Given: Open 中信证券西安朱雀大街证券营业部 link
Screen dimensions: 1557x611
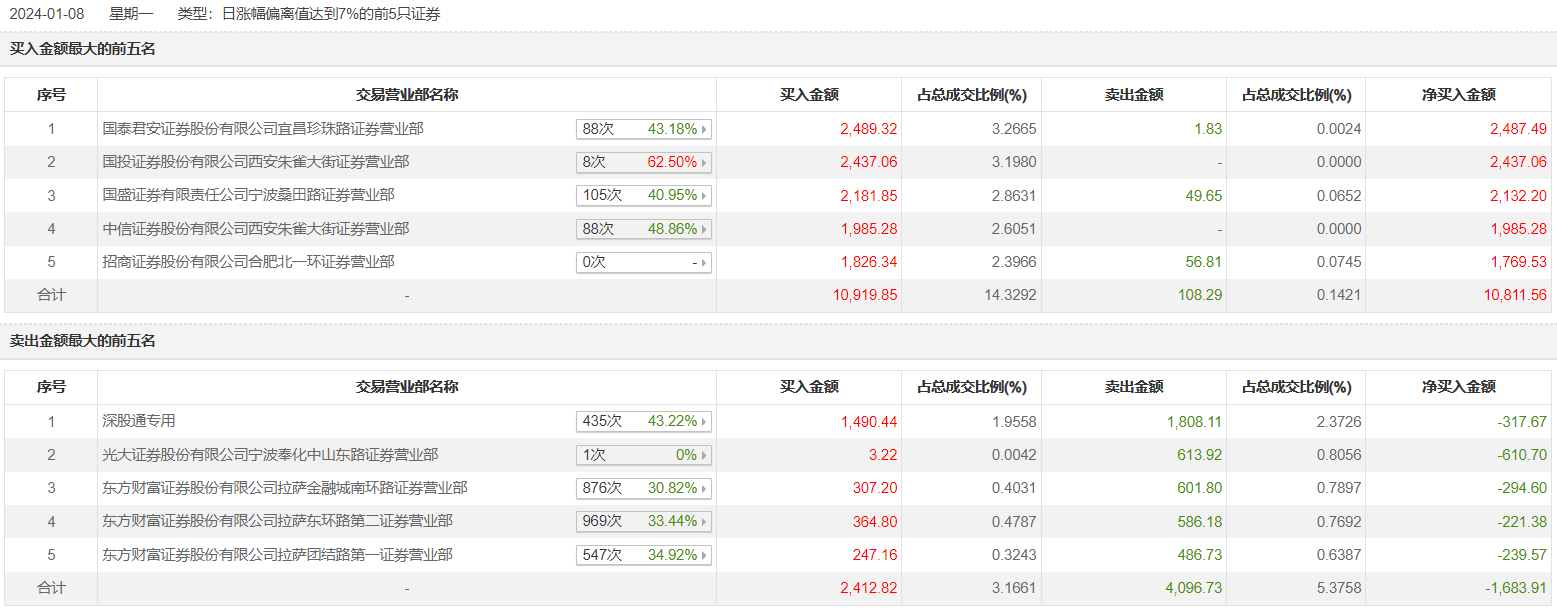Looking at the screenshot, I should 256,229.
